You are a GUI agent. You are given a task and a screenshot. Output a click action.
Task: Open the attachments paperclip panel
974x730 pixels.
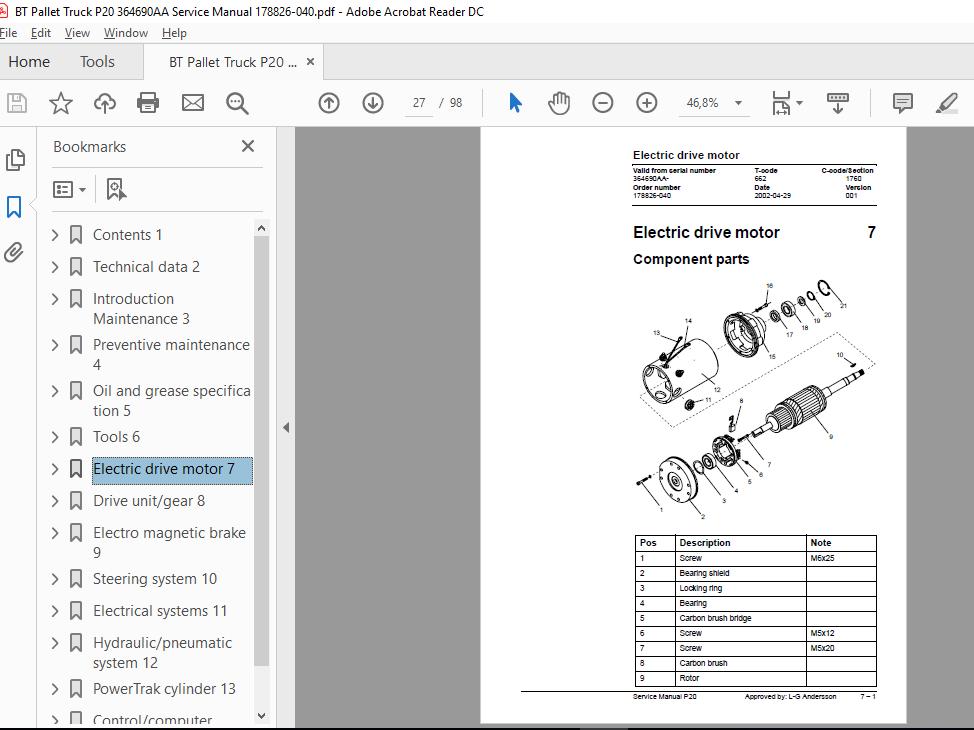click(14, 252)
